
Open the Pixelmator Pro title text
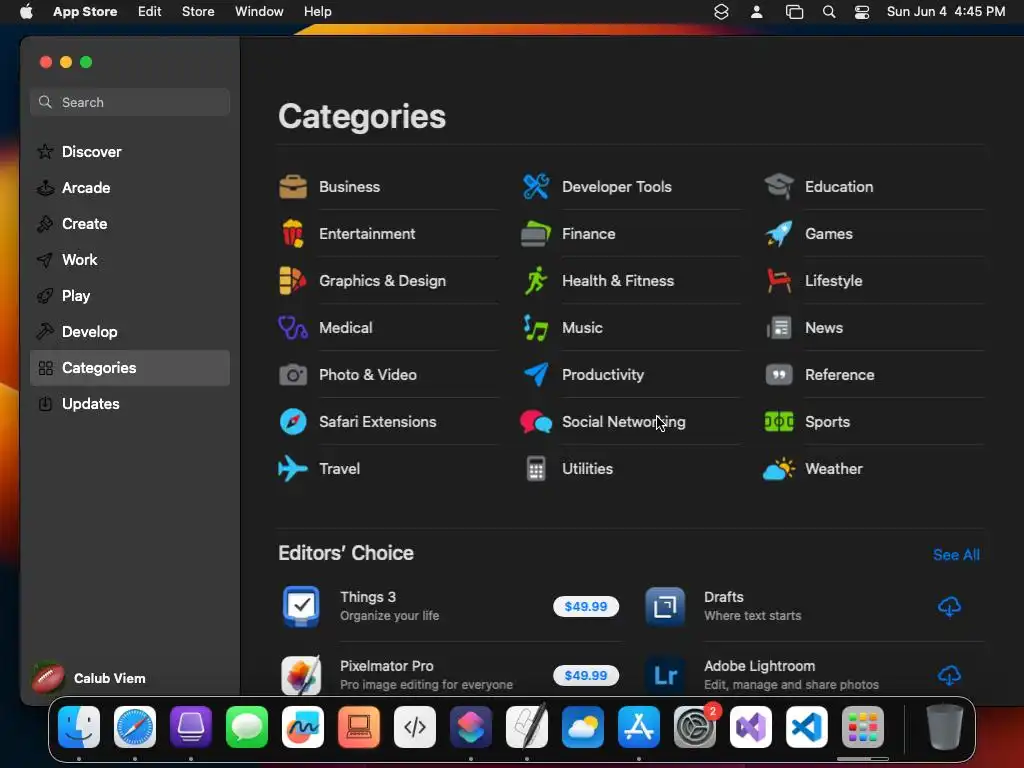coord(387,666)
